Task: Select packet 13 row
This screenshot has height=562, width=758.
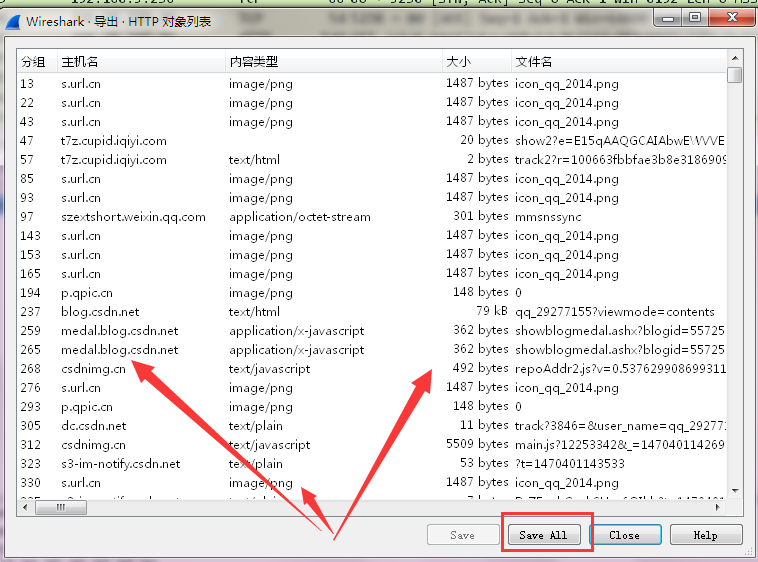Action: click(371, 84)
